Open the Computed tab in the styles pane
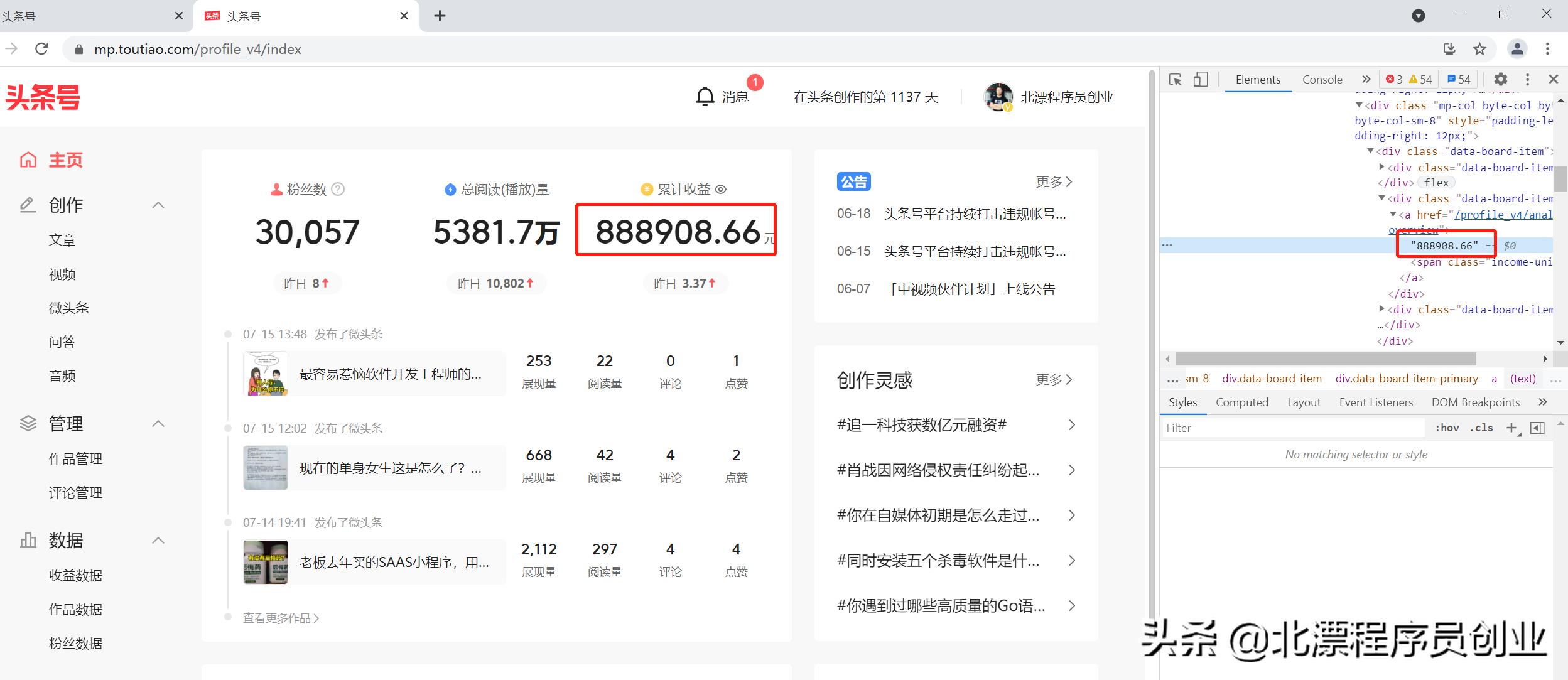Viewport: 1568px width, 680px height. tap(1242, 402)
